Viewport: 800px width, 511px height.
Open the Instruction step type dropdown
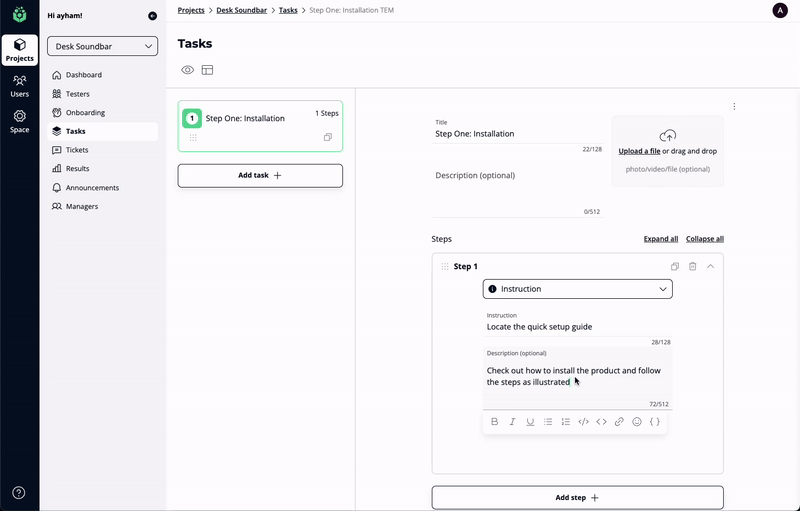pos(577,289)
